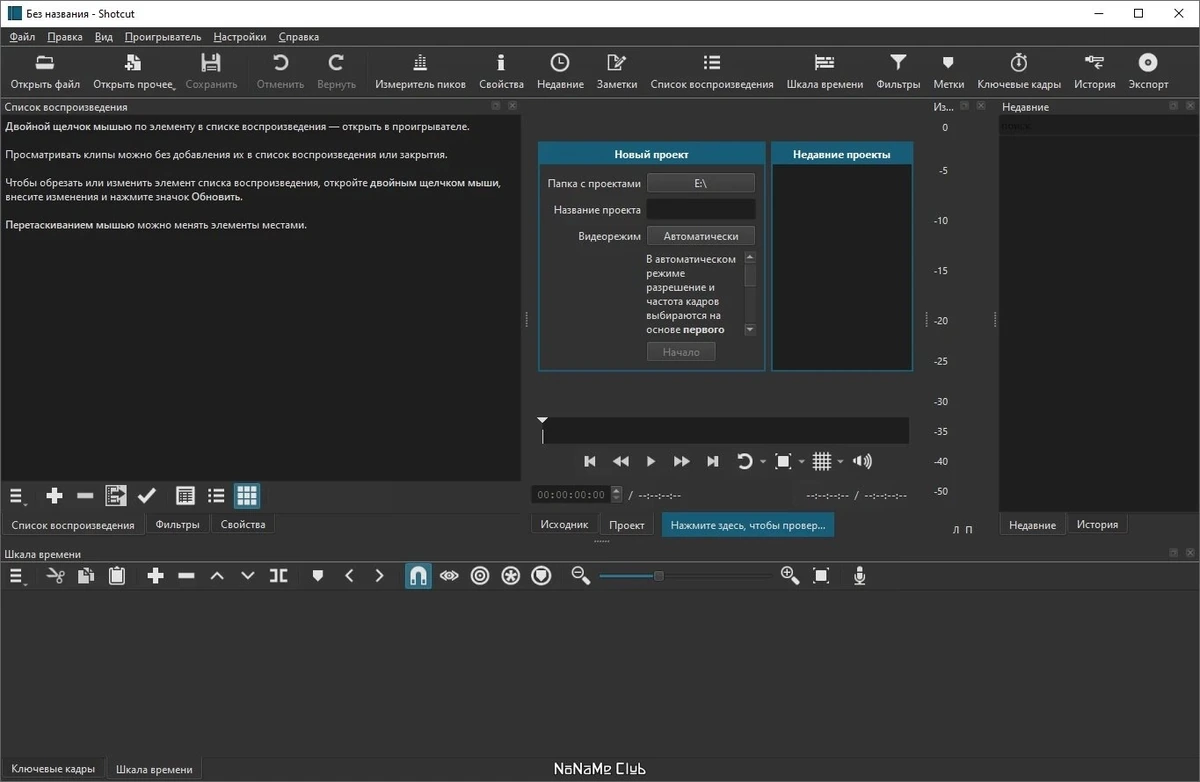Click the player rewind button
The image size is (1200, 782).
point(621,461)
